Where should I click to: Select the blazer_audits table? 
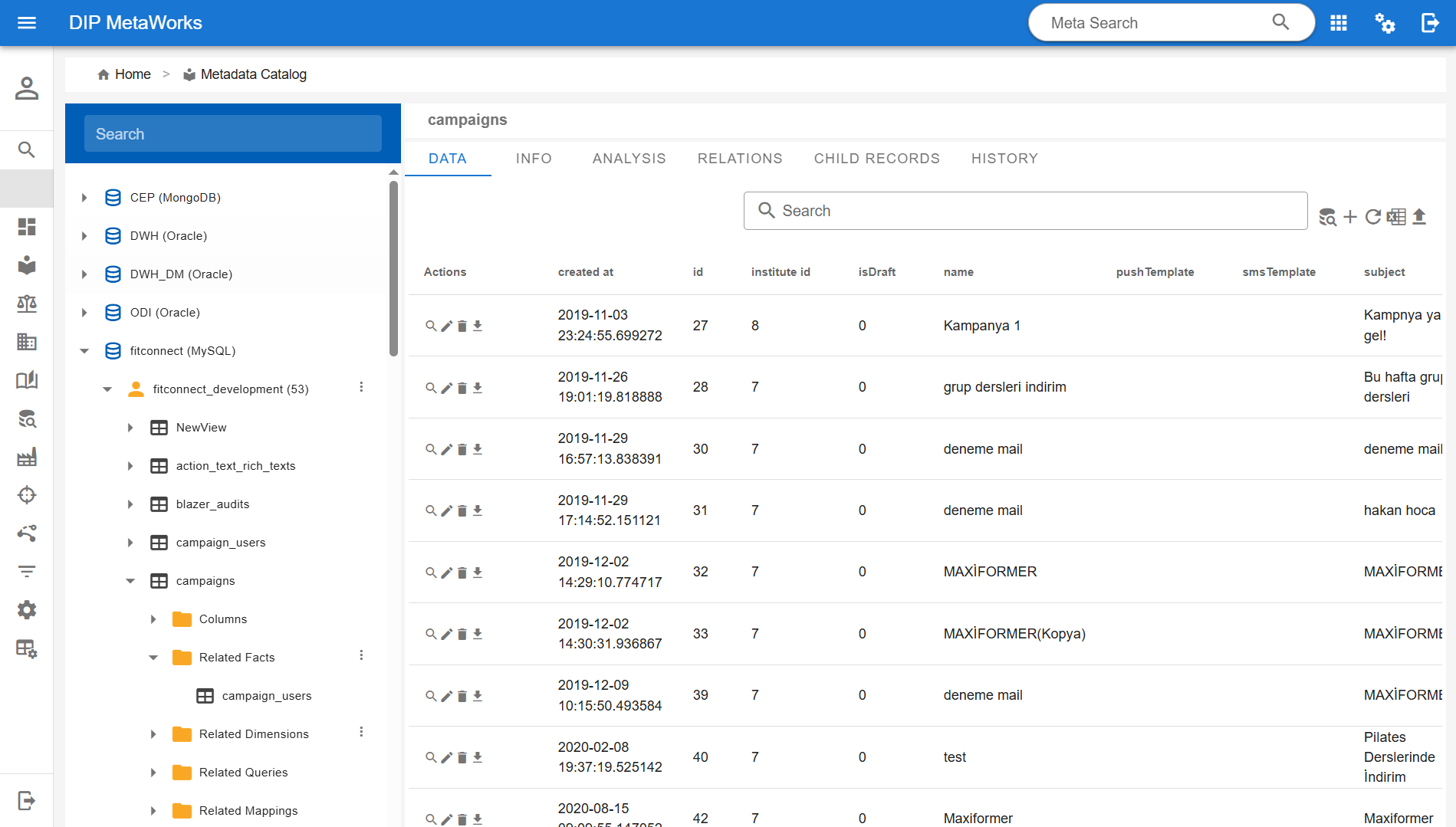point(212,504)
